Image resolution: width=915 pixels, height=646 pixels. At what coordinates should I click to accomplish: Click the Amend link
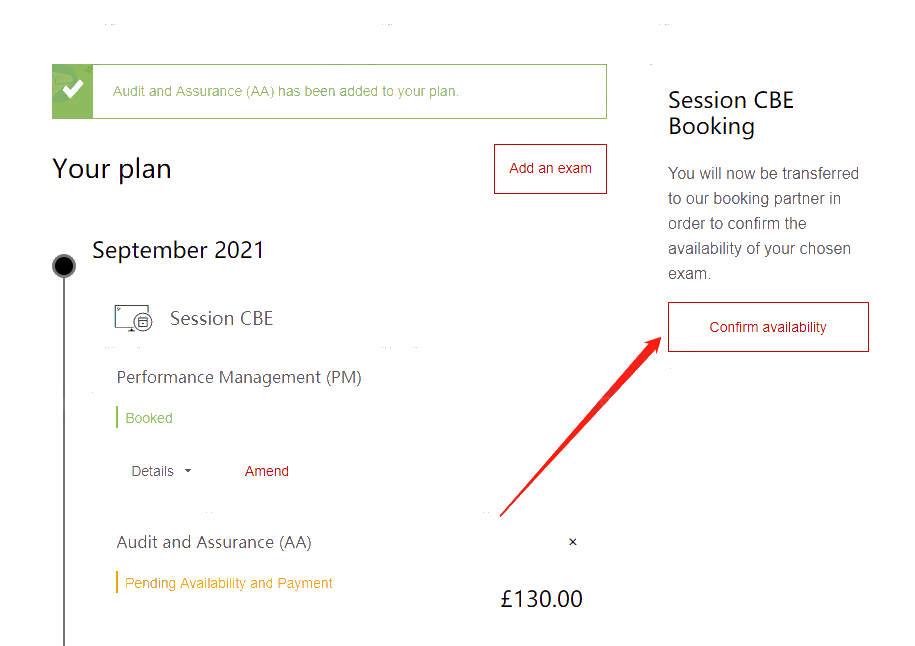point(267,471)
